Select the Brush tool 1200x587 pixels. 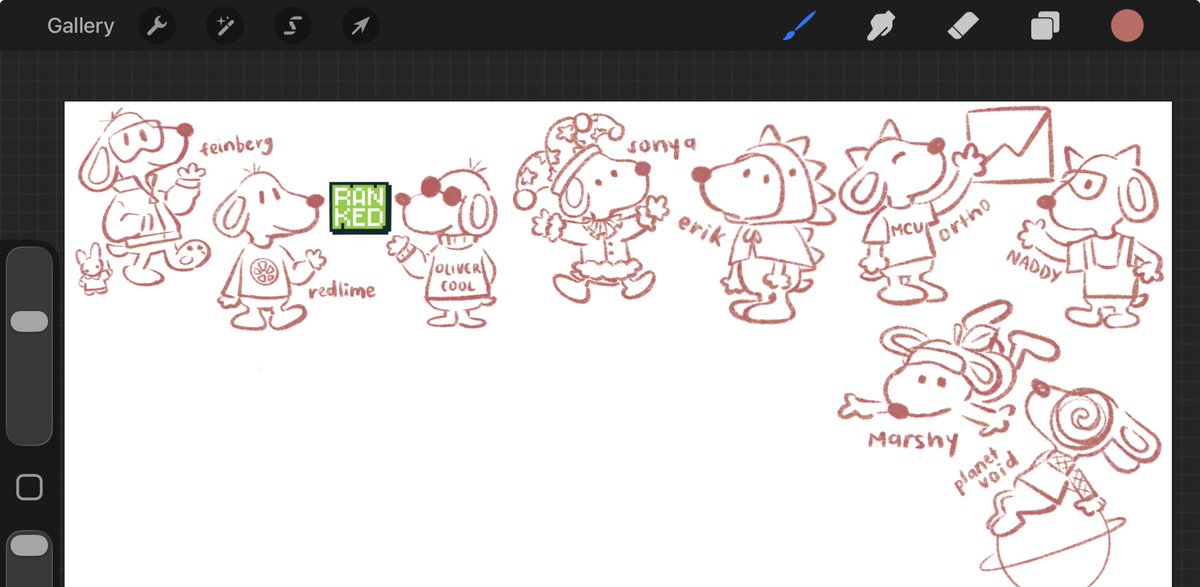[x=799, y=26]
